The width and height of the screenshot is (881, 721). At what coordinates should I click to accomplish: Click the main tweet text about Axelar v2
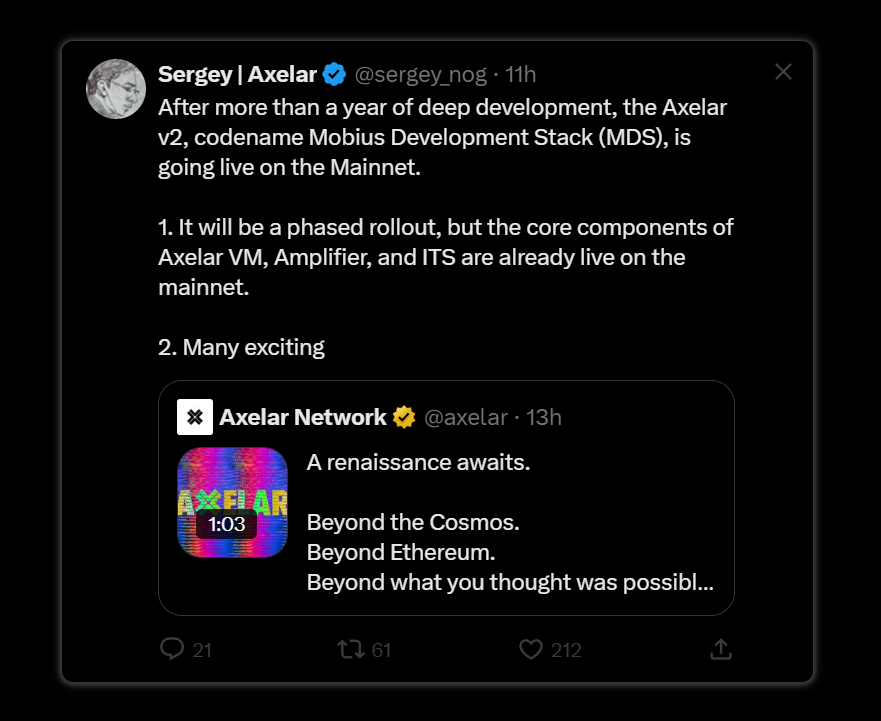pyautogui.click(x=442, y=137)
